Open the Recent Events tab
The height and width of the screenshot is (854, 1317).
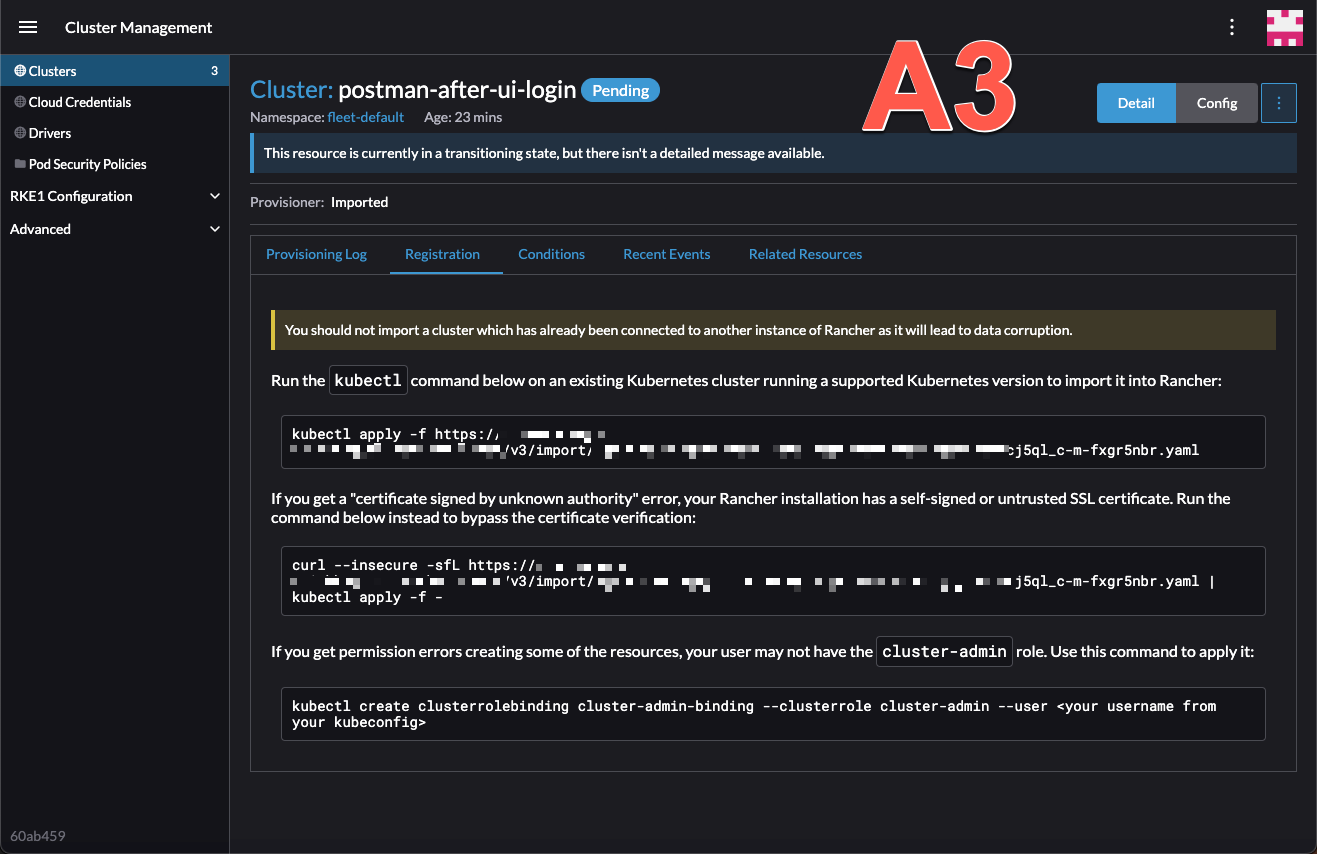coord(666,254)
